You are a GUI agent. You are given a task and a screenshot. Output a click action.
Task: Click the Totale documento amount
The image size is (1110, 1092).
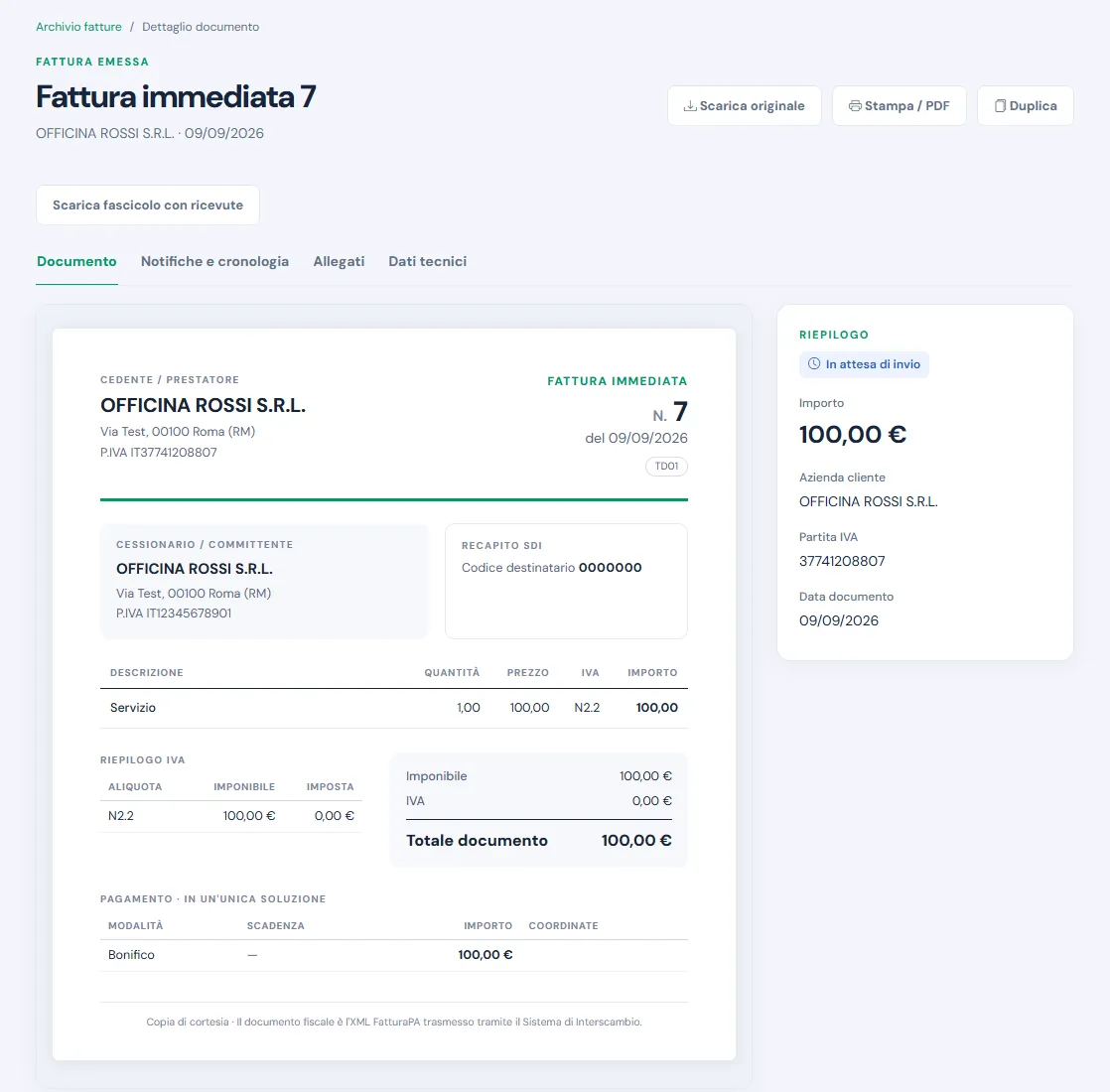(x=636, y=841)
